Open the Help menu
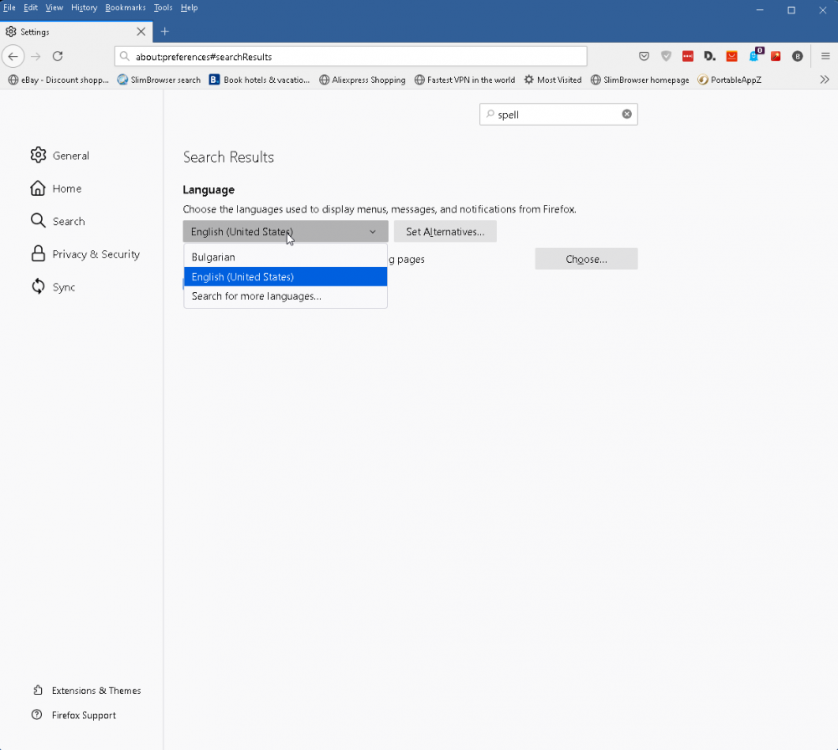838x750 pixels. pos(189,7)
